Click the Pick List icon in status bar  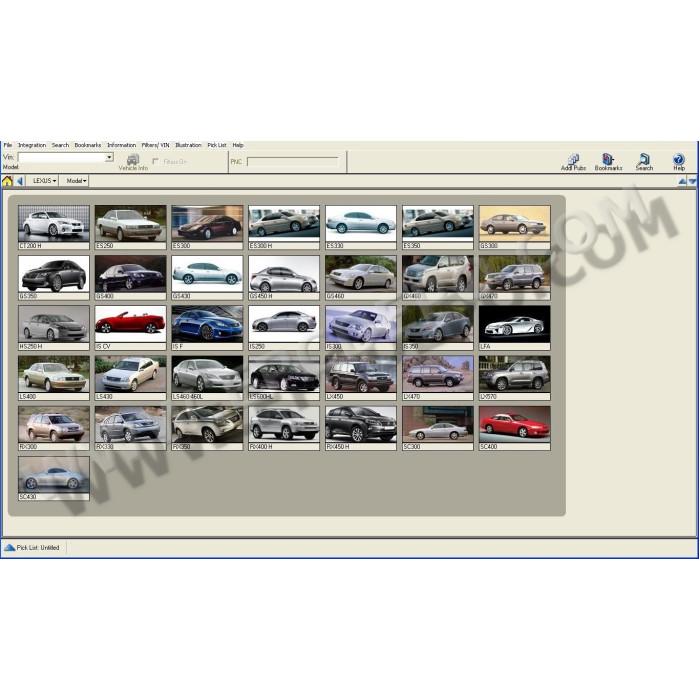coord(9,547)
